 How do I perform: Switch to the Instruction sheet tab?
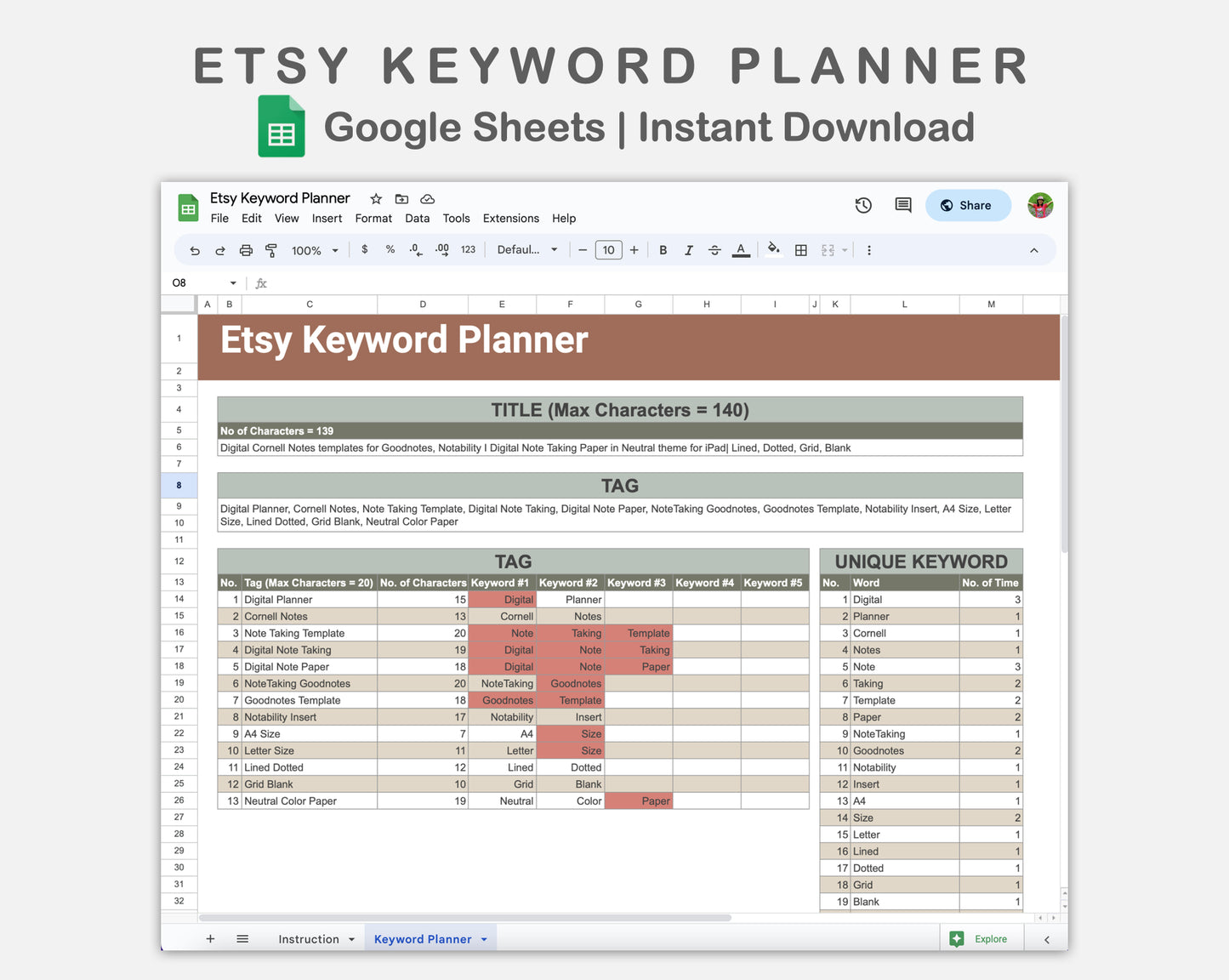[x=308, y=938]
